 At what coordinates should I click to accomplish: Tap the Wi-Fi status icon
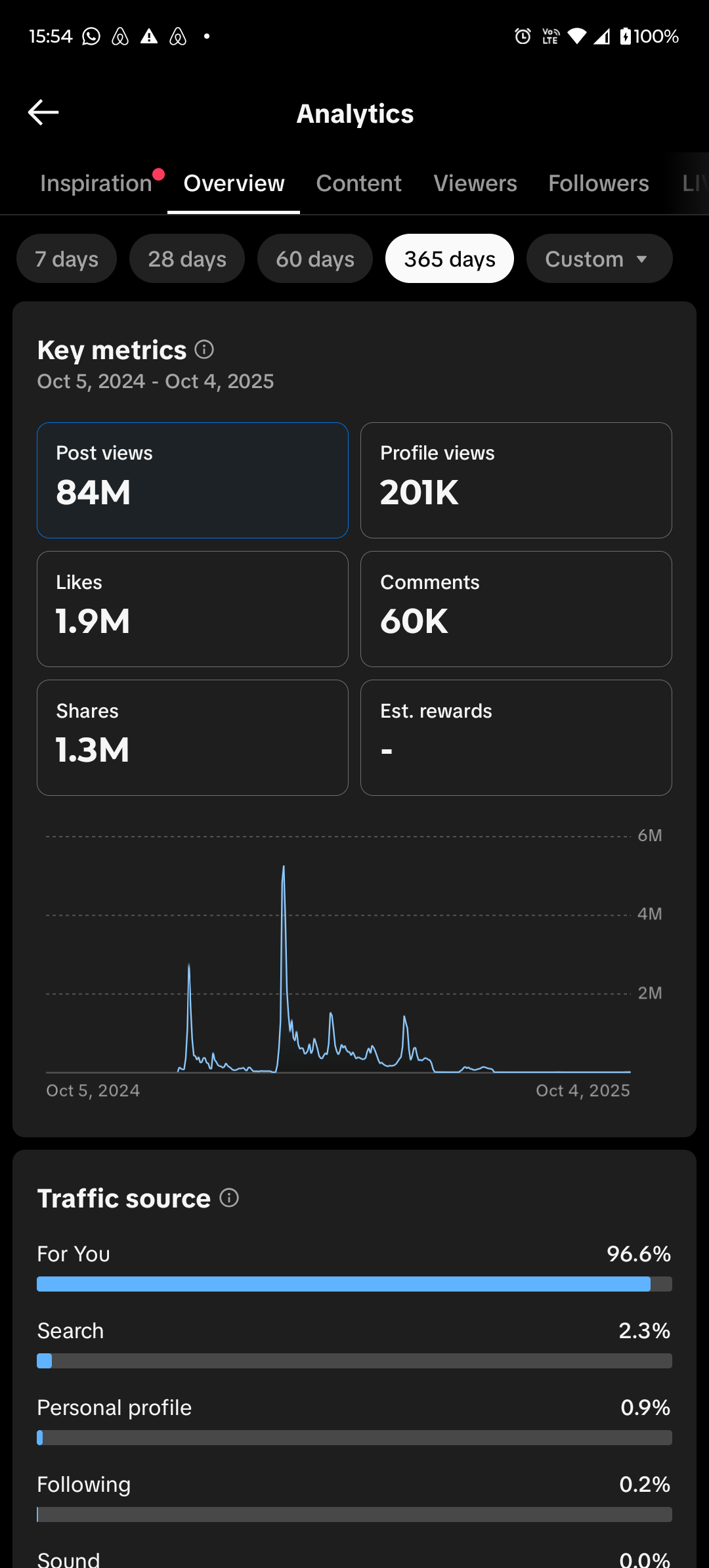(x=577, y=36)
